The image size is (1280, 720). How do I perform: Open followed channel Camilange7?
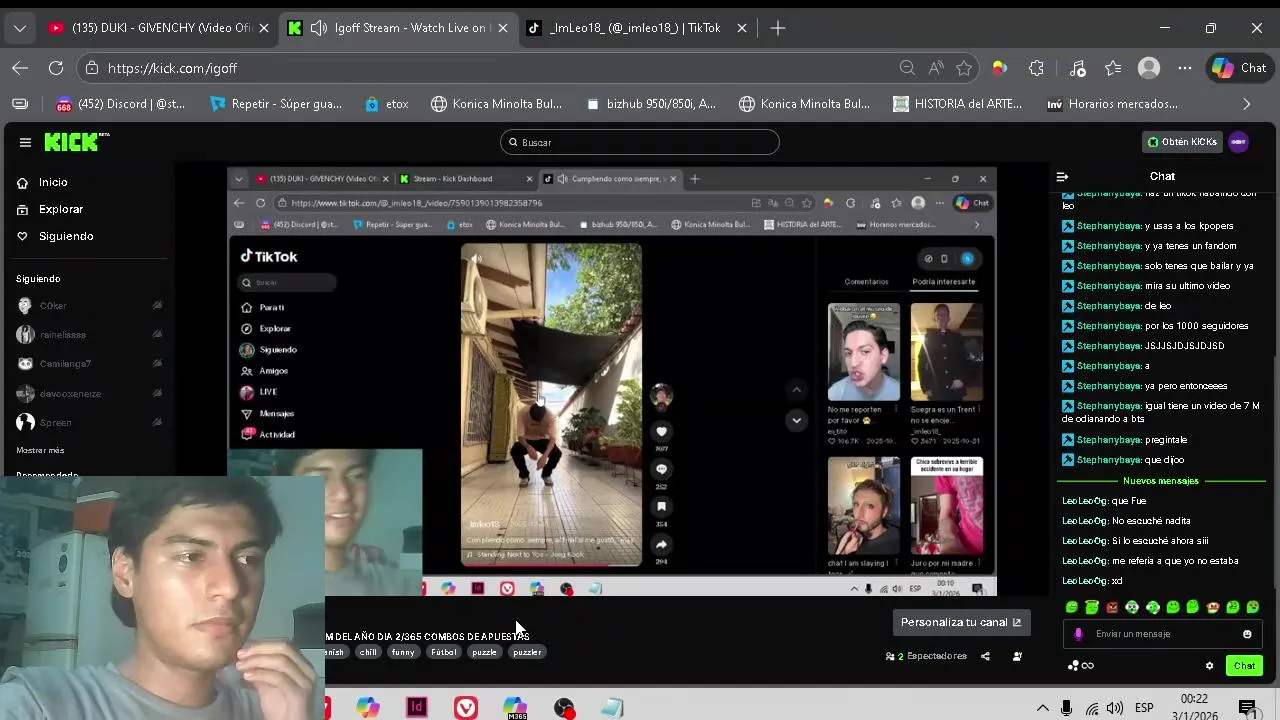(x=65, y=364)
